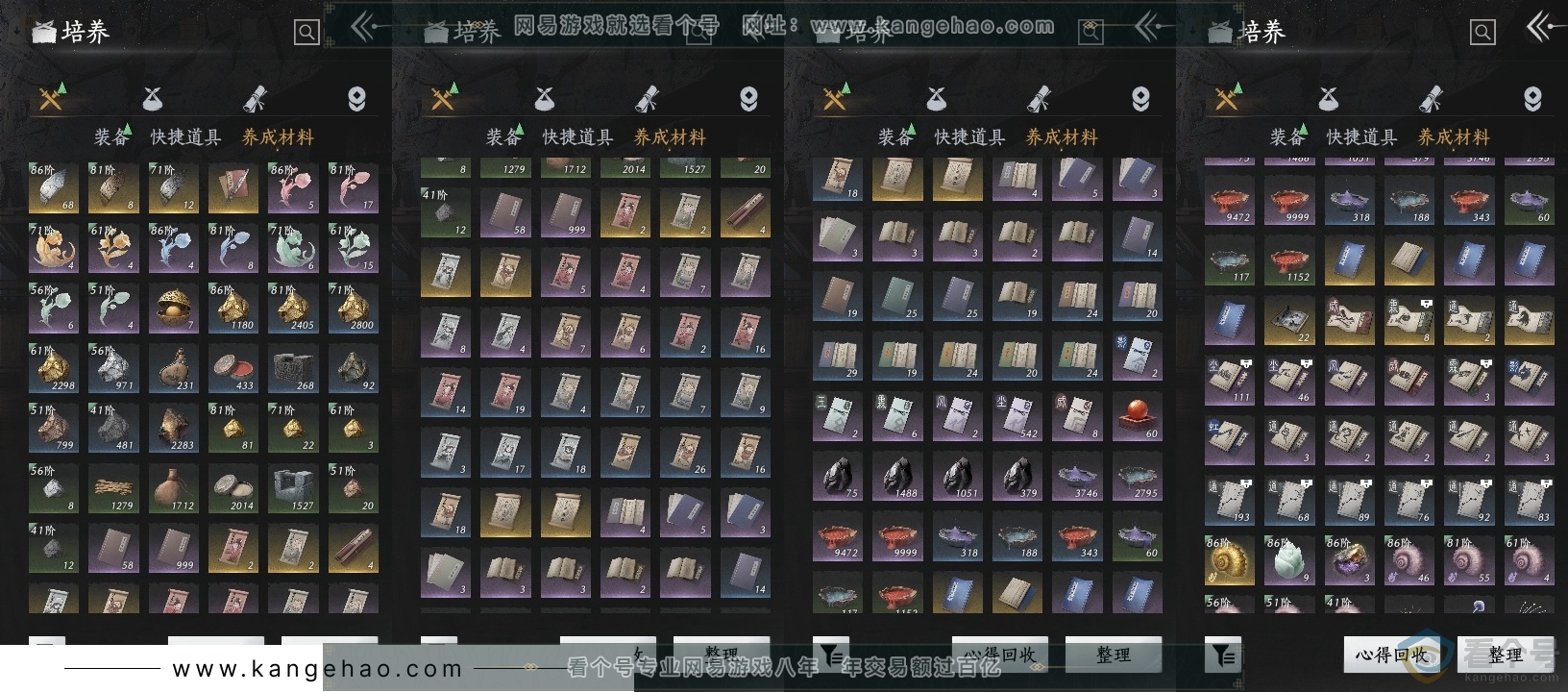Select the red orb item count 60
Viewport: 1568px width, 692px height.
pos(1138,416)
